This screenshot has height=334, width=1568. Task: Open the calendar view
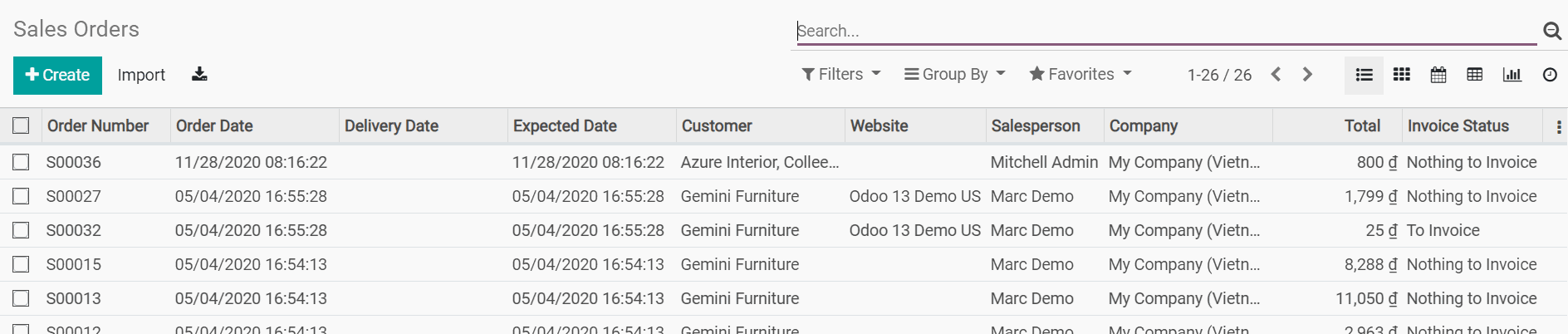point(1438,75)
